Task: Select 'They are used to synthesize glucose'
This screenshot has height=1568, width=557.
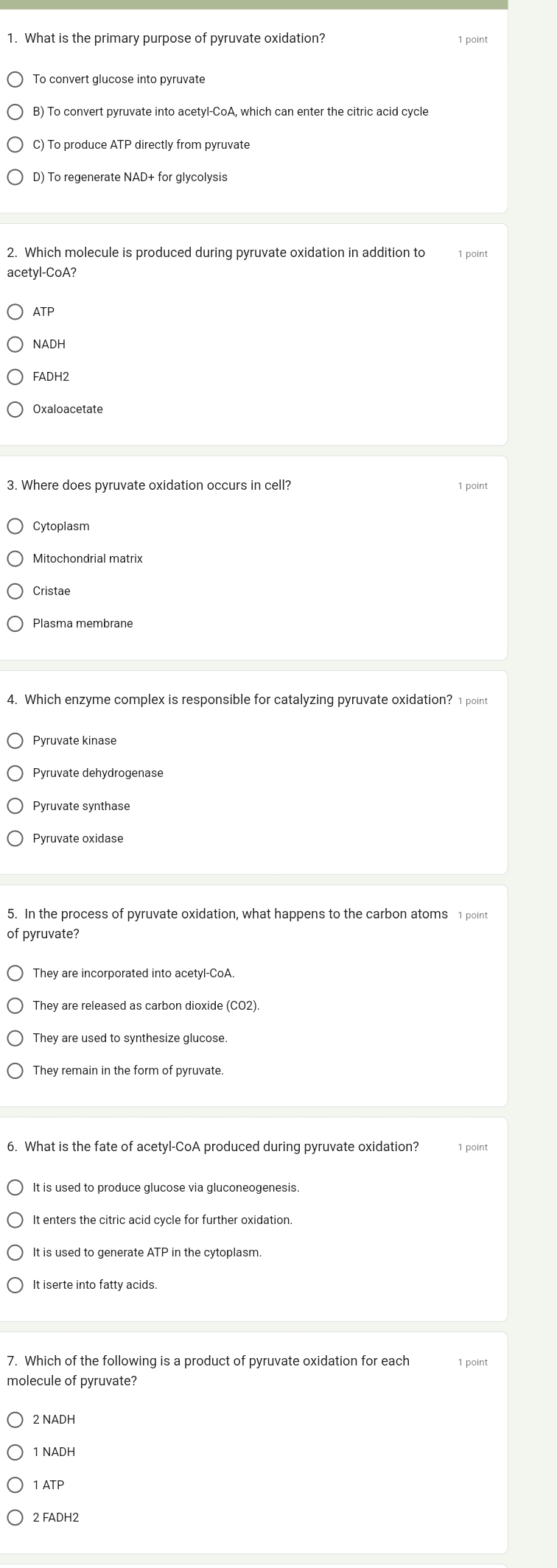Action: click(15, 1038)
